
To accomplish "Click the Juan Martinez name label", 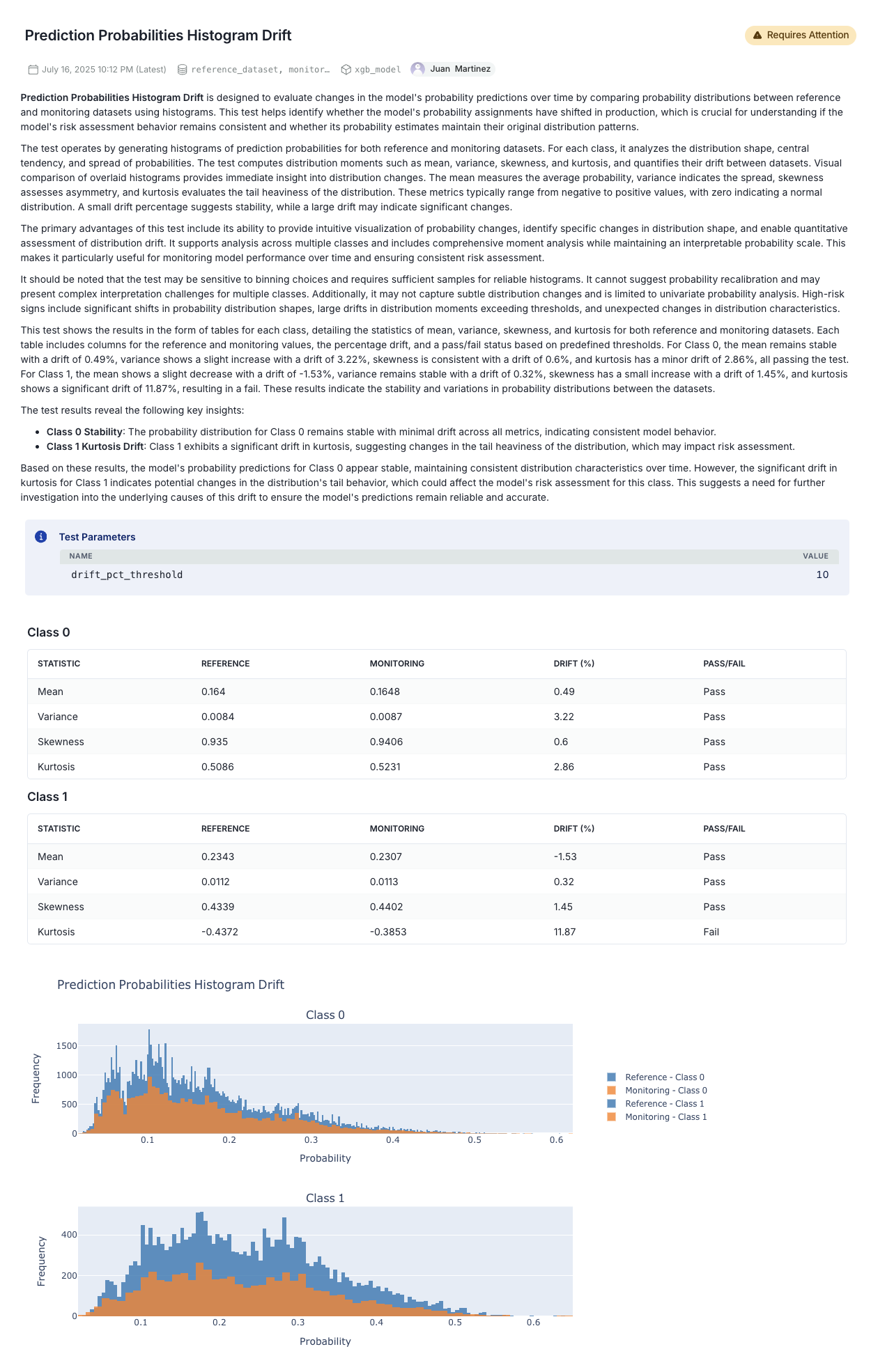I will point(460,69).
